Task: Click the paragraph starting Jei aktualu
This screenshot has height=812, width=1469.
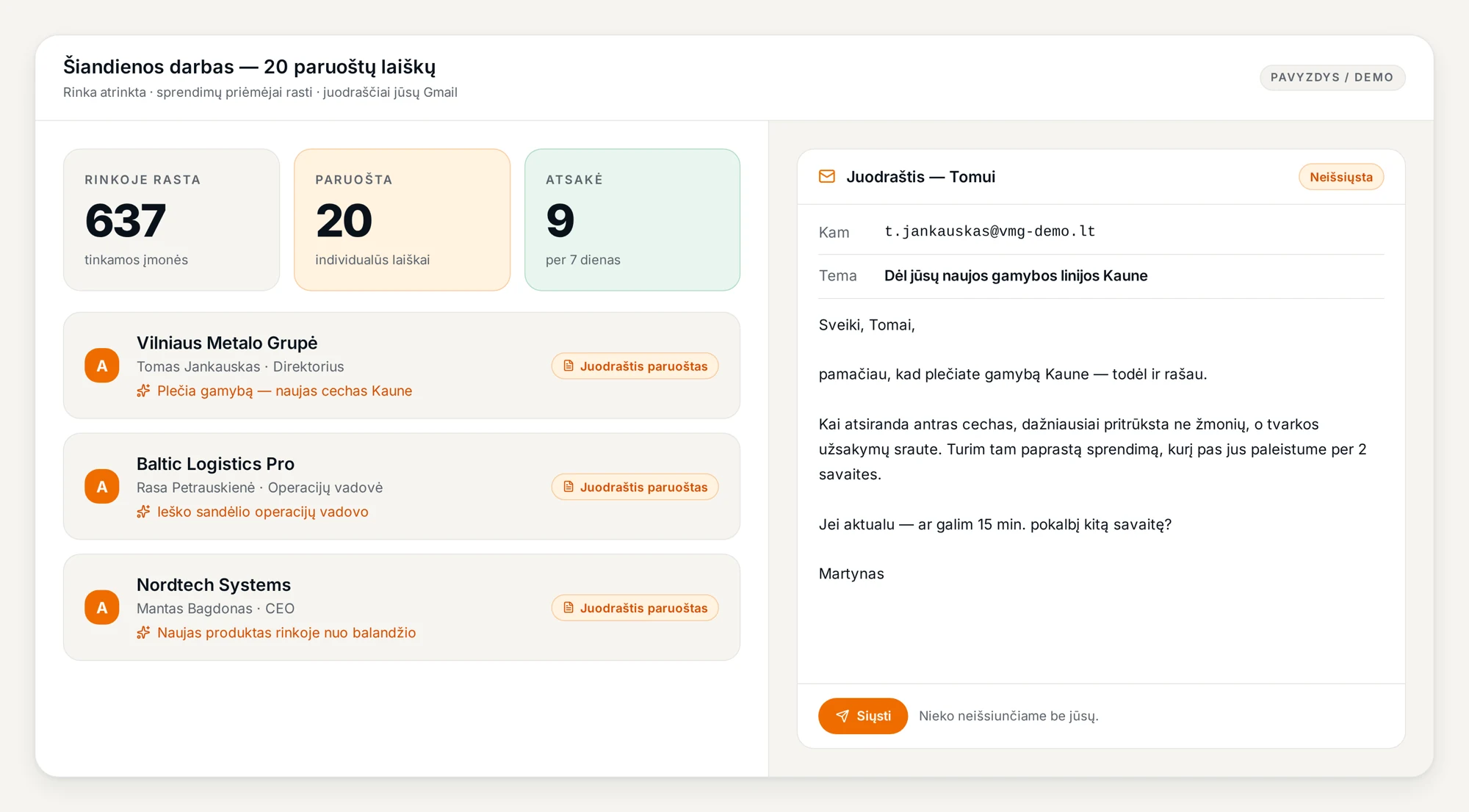Action: (x=995, y=524)
